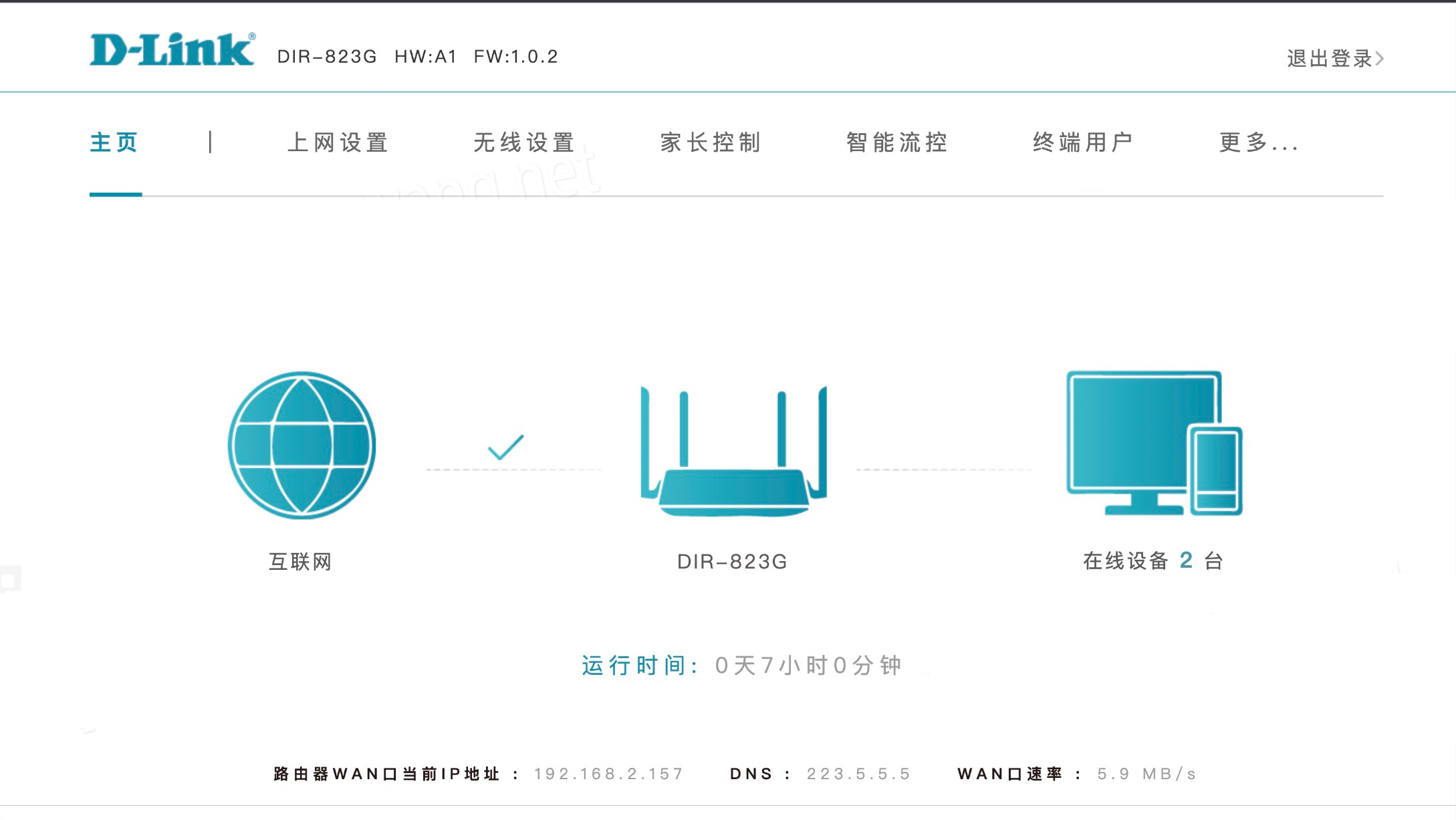Click the DIR-823G model text in header

[x=327, y=57]
